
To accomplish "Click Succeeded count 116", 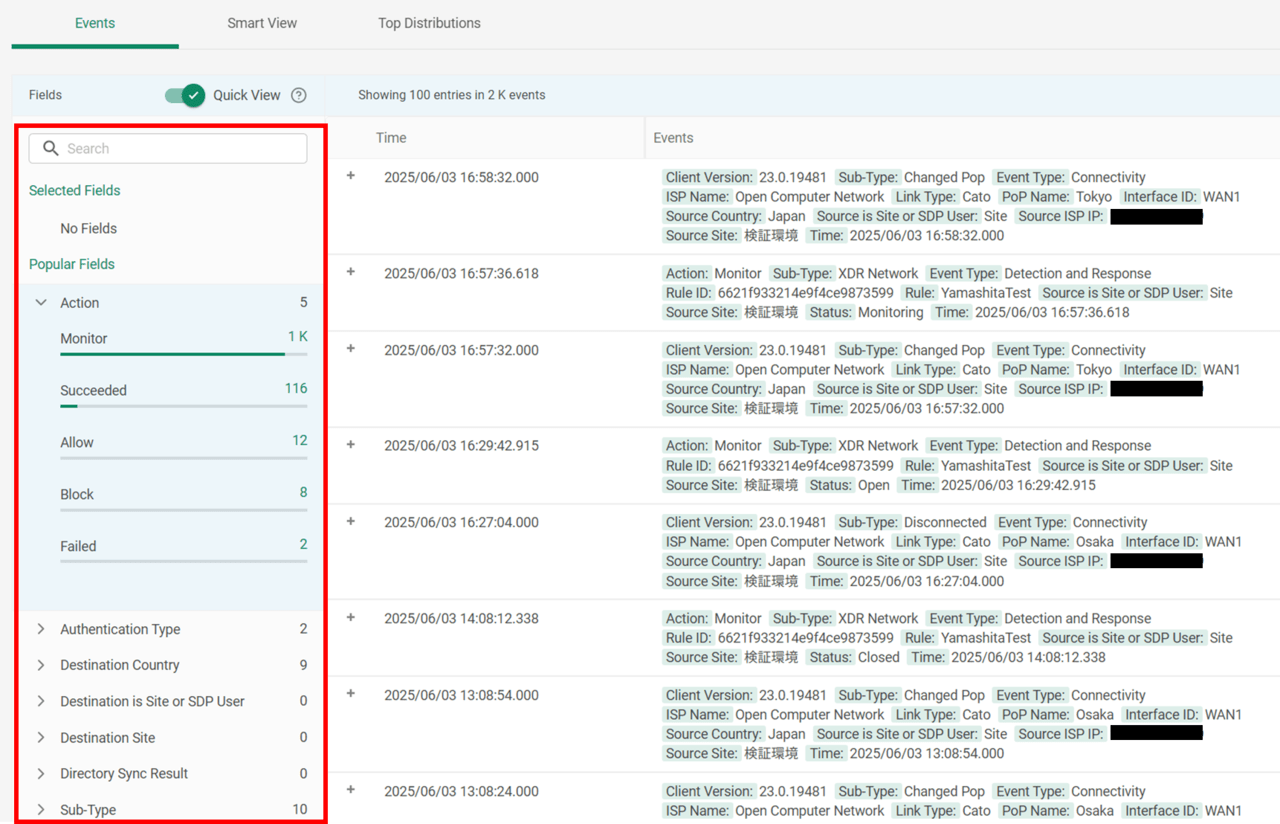I will click(x=296, y=389).
